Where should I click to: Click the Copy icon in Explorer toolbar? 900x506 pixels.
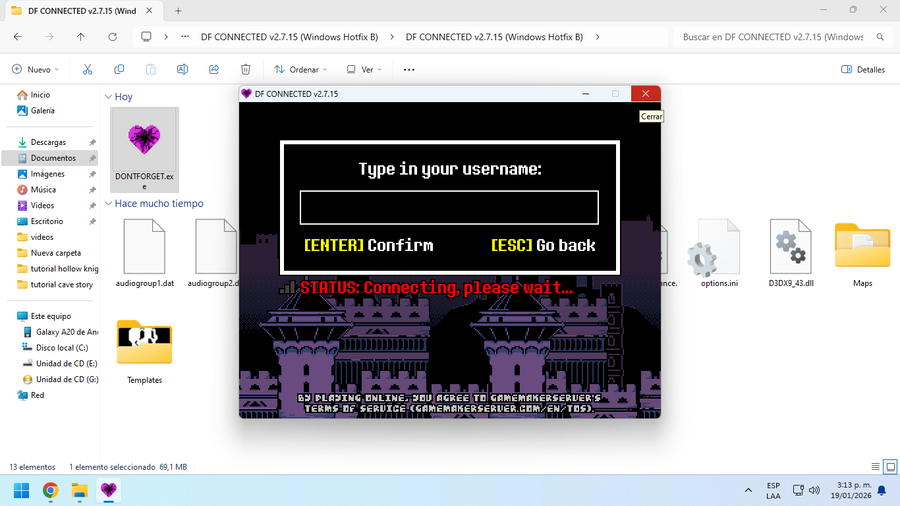coord(119,69)
